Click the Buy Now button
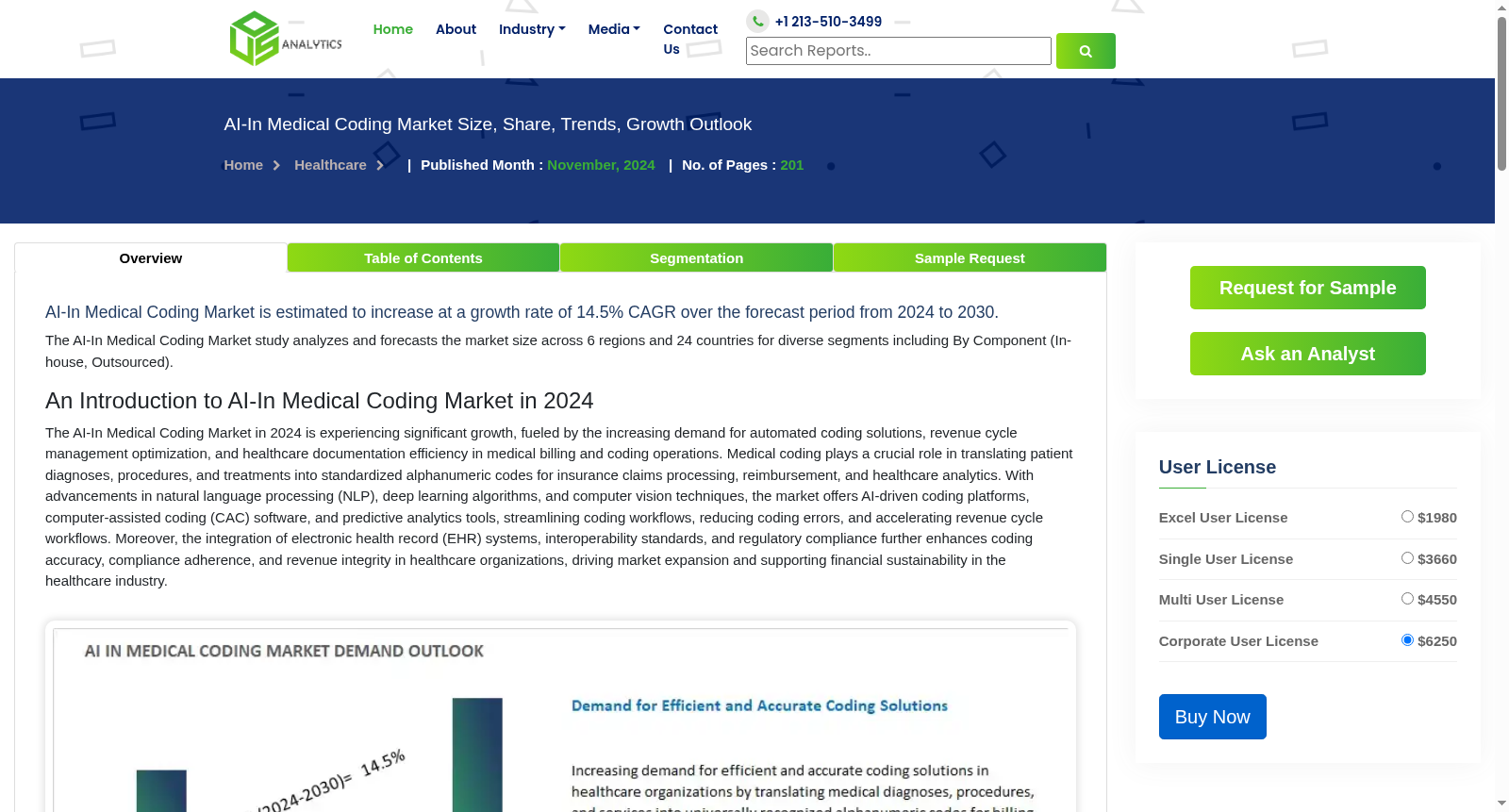The width and height of the screenshot is (1509, 812). coord(1213,717)
